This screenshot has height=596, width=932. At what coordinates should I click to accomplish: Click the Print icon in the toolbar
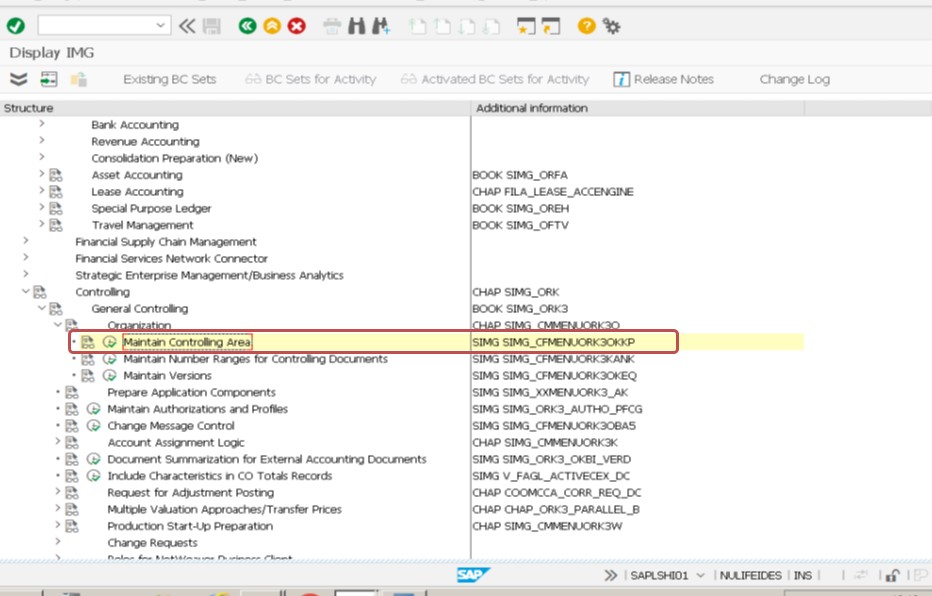(332, 26)
